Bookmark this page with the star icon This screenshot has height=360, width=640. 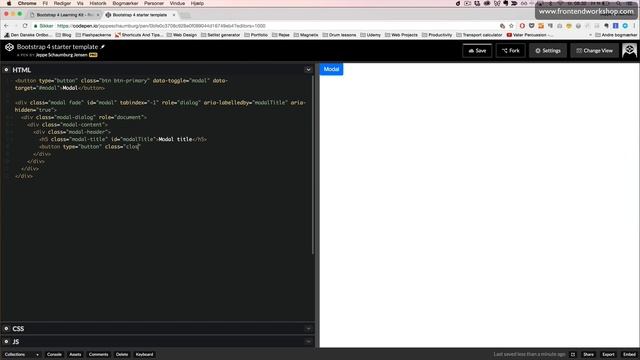[x=511, y=26]
